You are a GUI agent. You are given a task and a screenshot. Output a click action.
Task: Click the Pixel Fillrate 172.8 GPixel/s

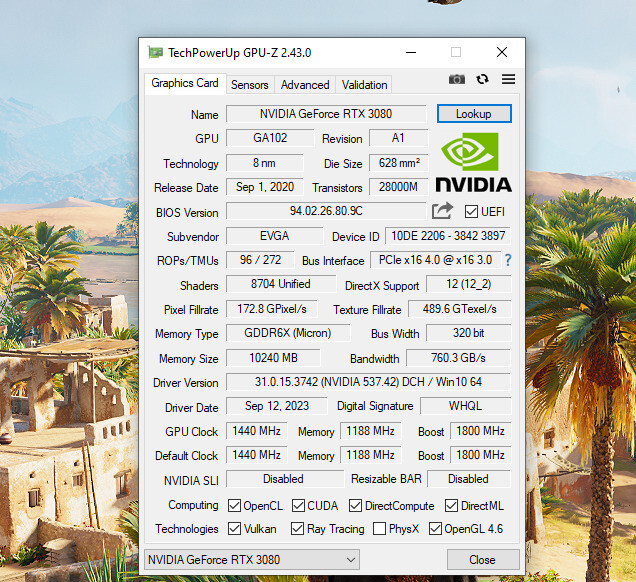click(272, 309)
